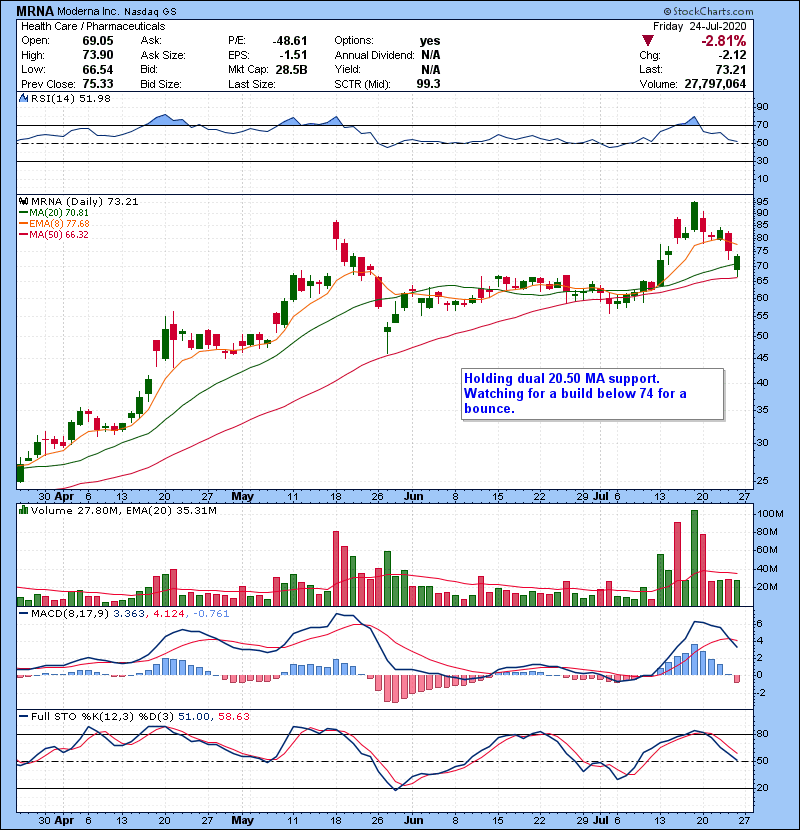Click the 100M volume axis label
The width and height of the screenshot is (800, 830).
pyautogui.click(x=770, y=513)
